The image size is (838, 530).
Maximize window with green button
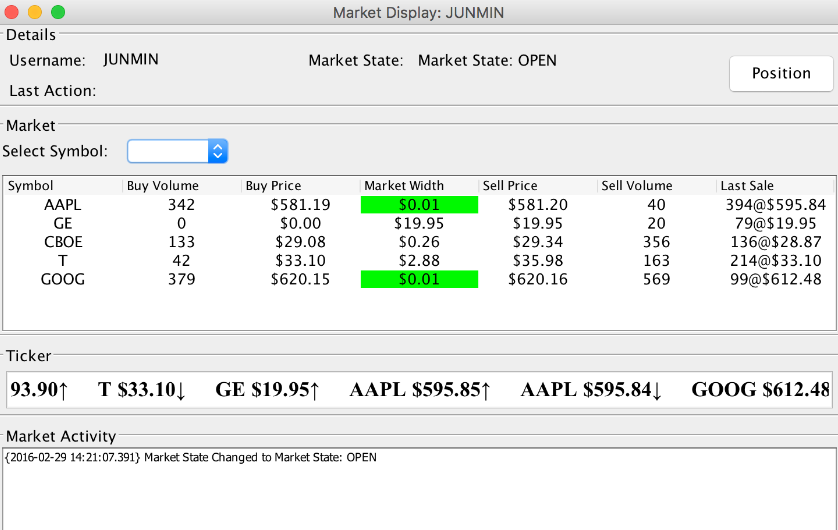click(x=58, y=12)
